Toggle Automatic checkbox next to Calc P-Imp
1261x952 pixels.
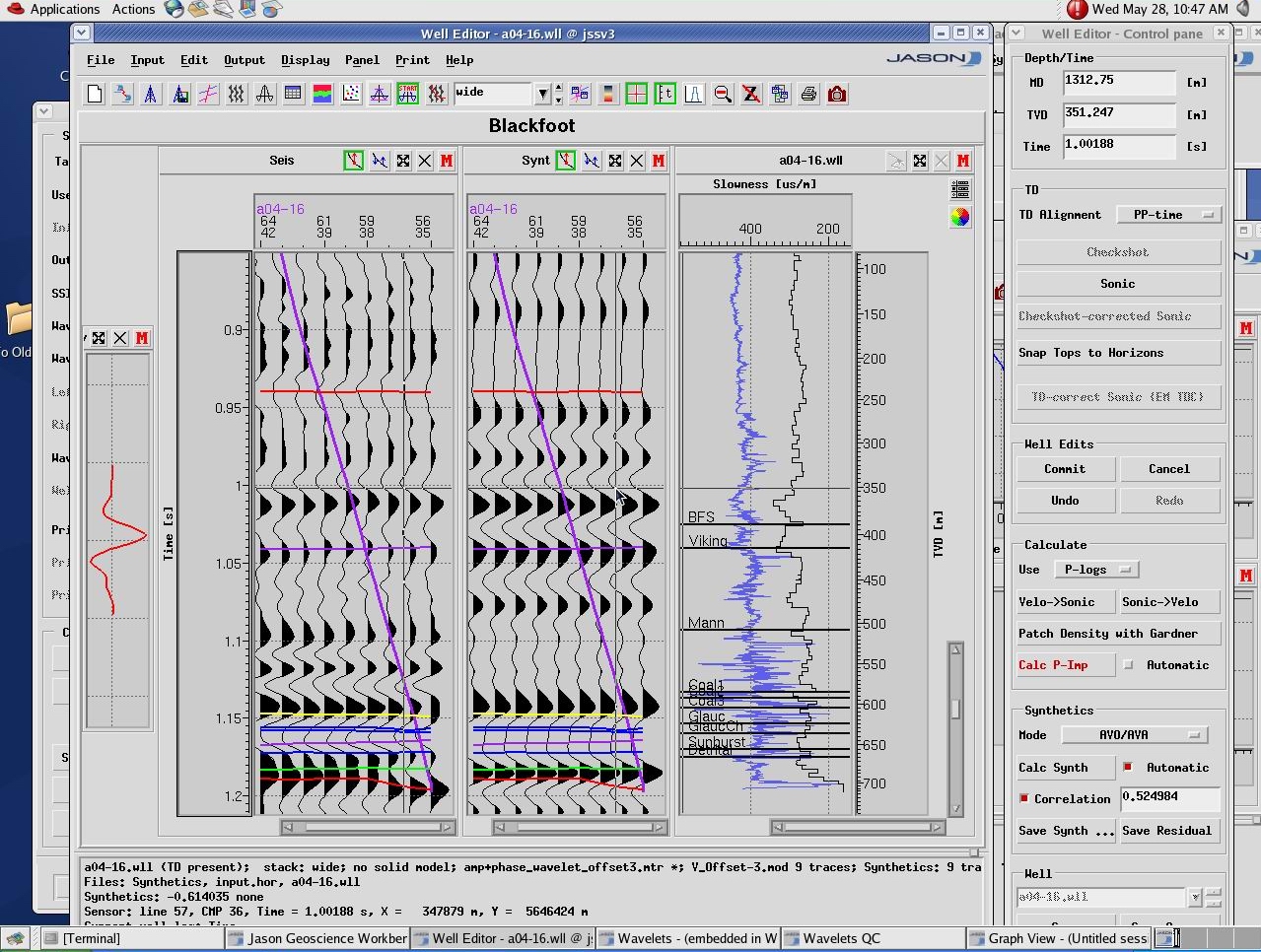1128,665
